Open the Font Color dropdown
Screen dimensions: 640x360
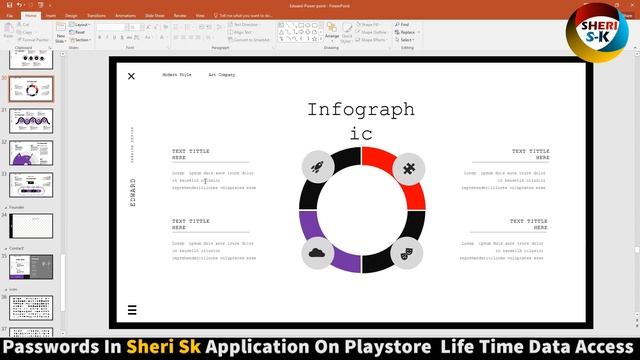tap(162, 38)
